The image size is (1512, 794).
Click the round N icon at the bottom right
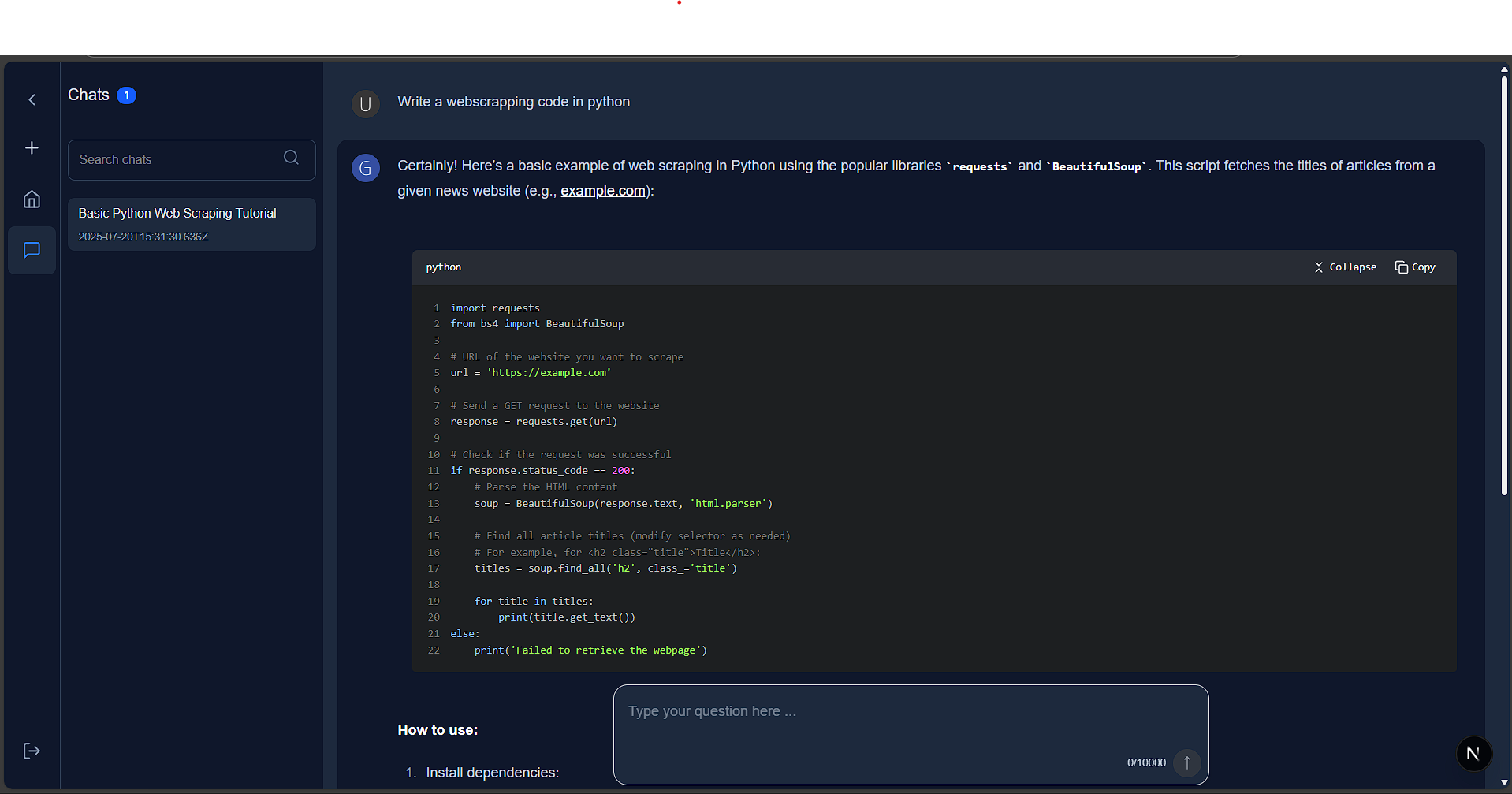(x=1473, y=754)
